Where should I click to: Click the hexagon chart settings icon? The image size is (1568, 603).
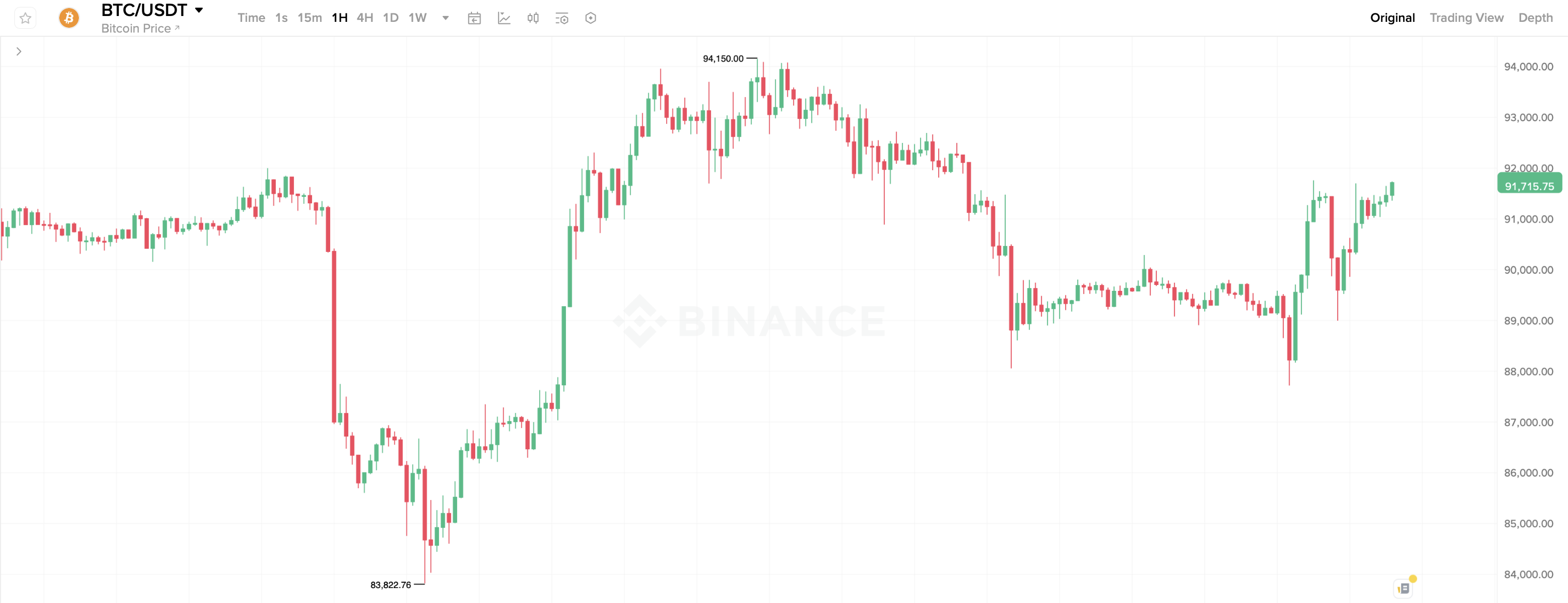coord(590,18)
